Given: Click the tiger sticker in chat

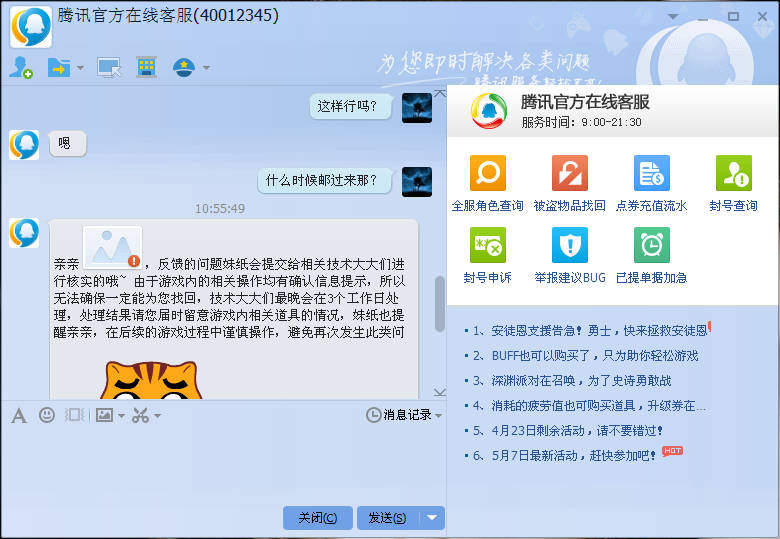Looking at the screenshot, I should [151, 380].
